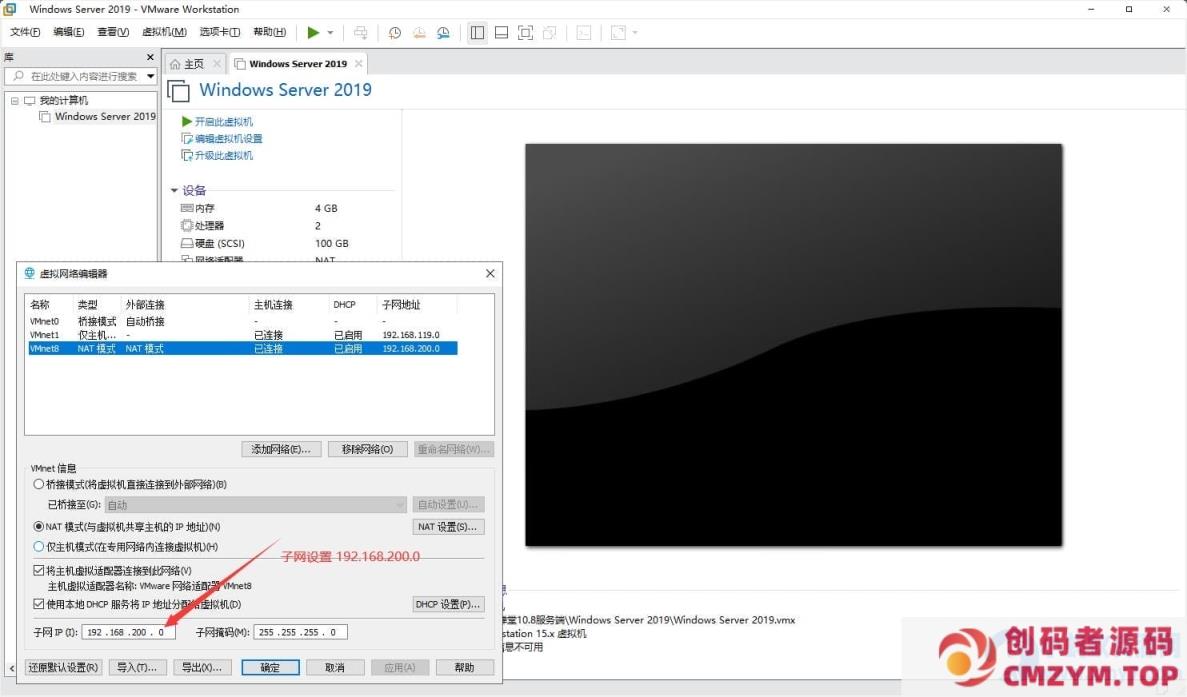1187x697 pixels.
Task: Open the library search dropdown arrow
Action: 150,76
